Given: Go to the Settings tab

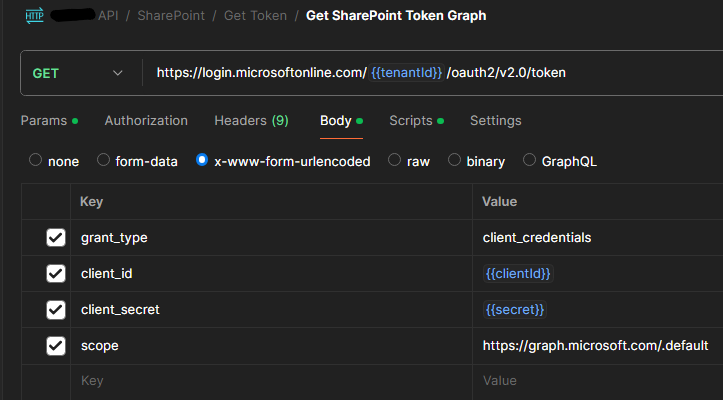Looking at the screenshot, I should coord(495,121).
